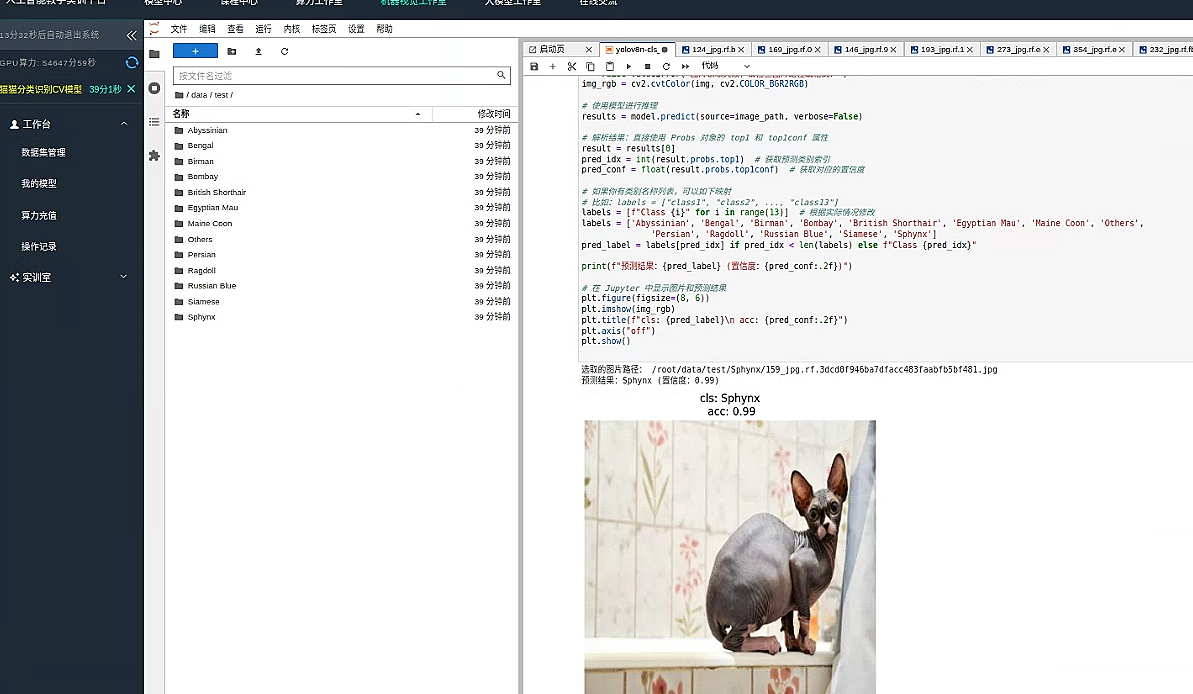Copy the selected cell
The height and width of the screenshot is (694, 1193).
(x=590, y=66)
